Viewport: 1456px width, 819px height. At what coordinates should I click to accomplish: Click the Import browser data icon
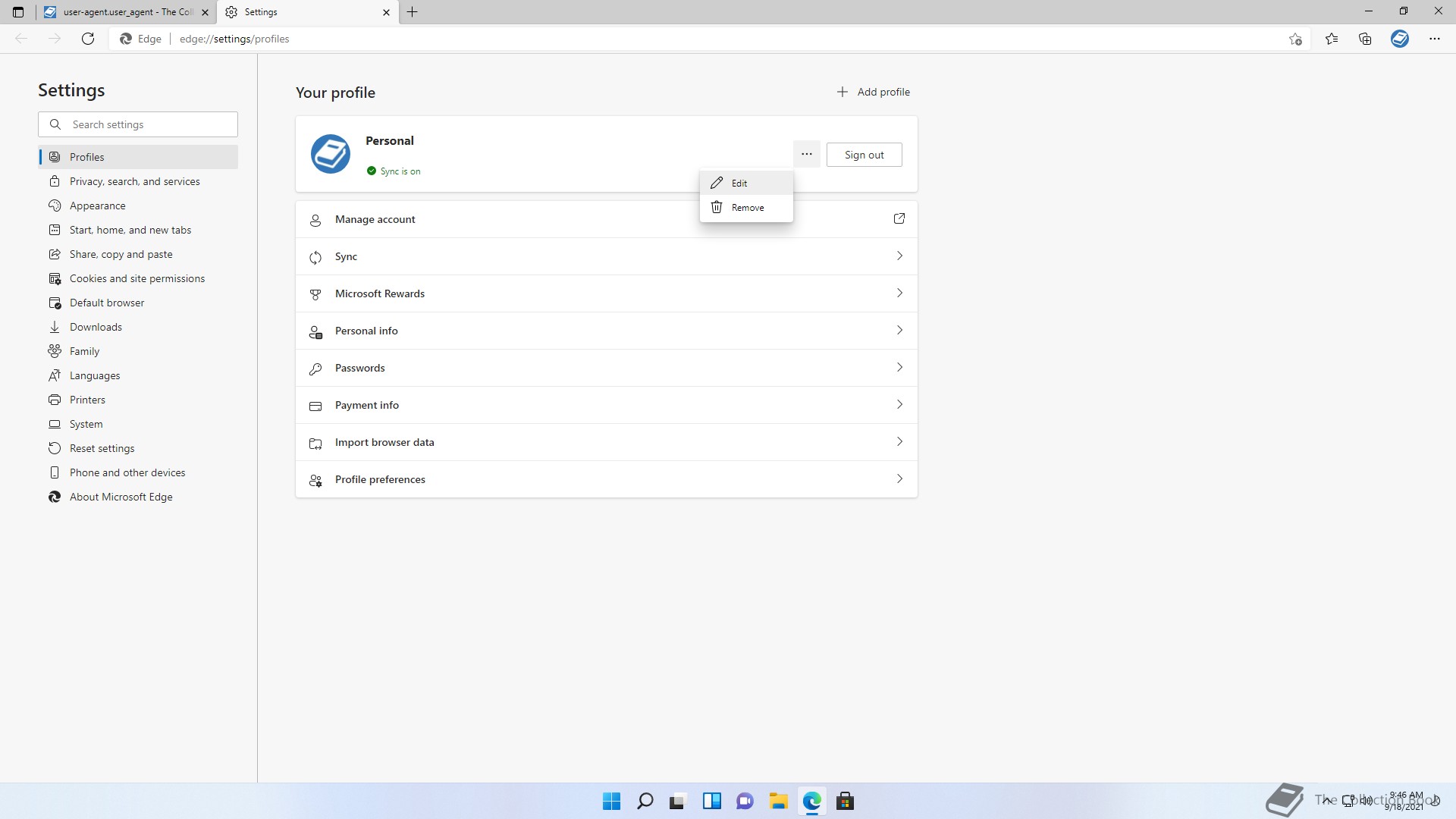point(315,443)
